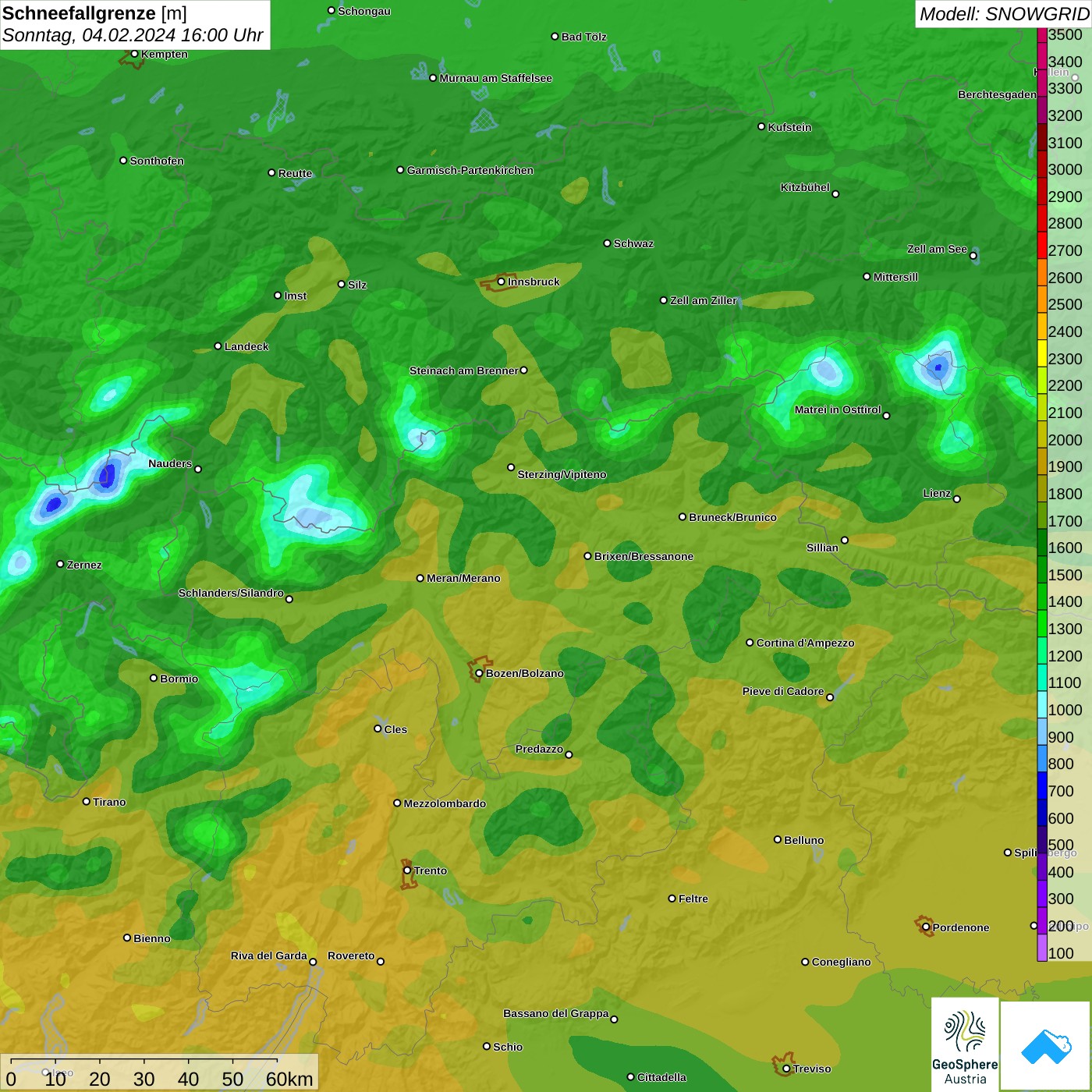Screen dimensions: 1092x1092
Task: Click the Nauders marker dot
Action: click(x=198, y=470)
